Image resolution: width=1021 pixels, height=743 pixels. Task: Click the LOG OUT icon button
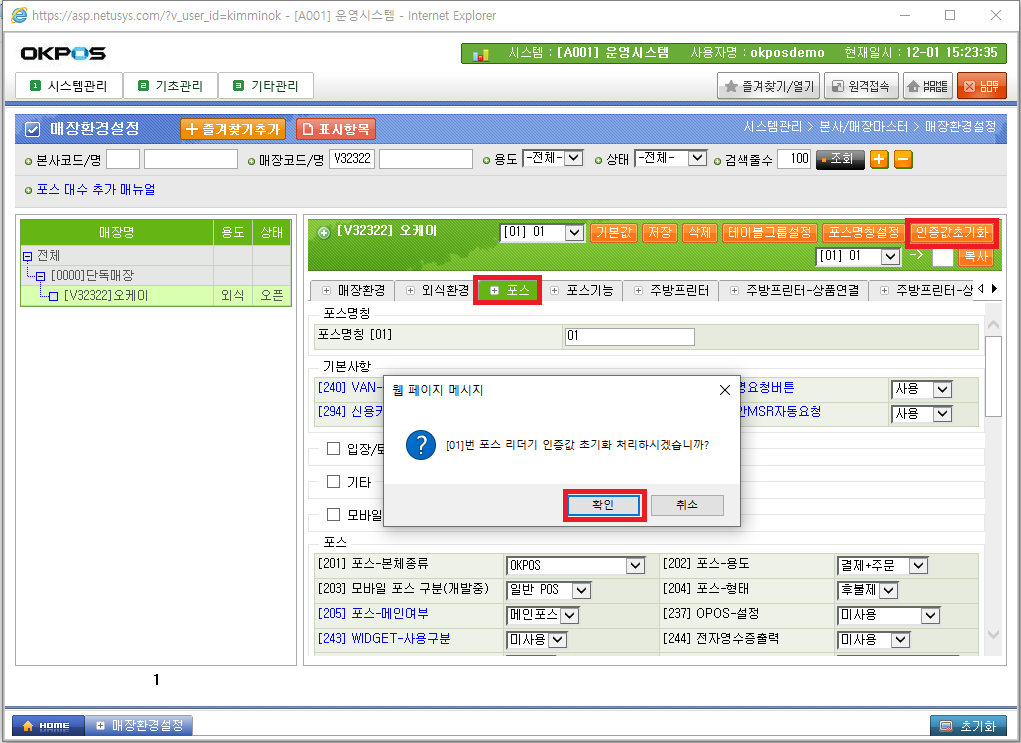982,86
